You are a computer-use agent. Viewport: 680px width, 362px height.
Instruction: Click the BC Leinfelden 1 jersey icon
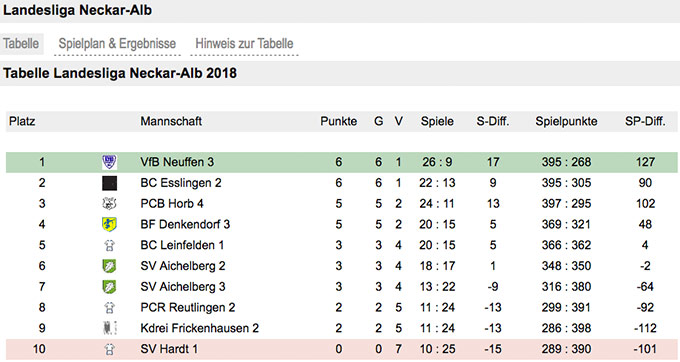(x=109, y=245)
